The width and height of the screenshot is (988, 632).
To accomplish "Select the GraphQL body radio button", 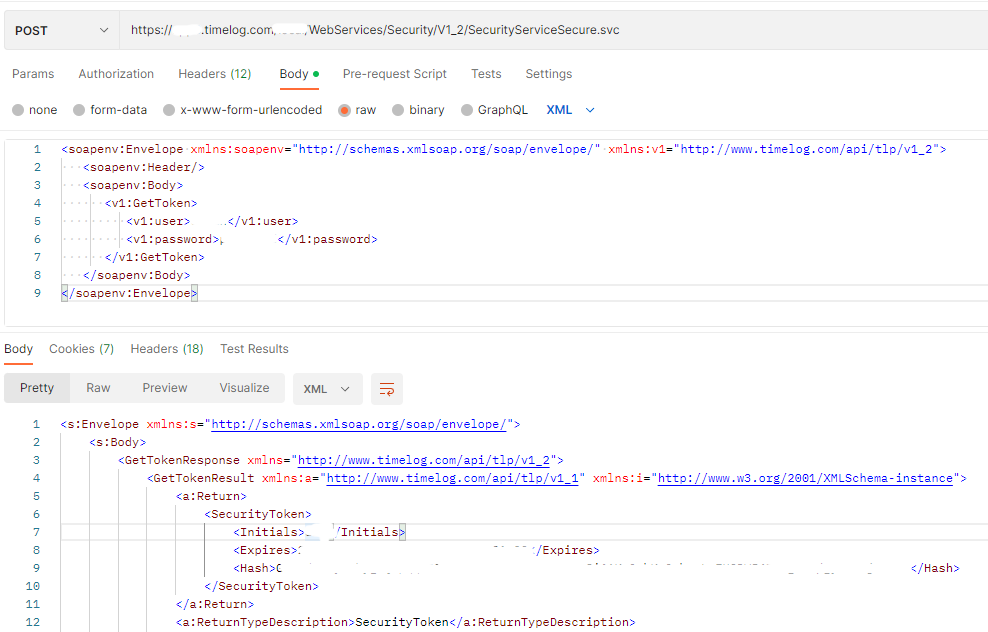I will coord(467,110).
